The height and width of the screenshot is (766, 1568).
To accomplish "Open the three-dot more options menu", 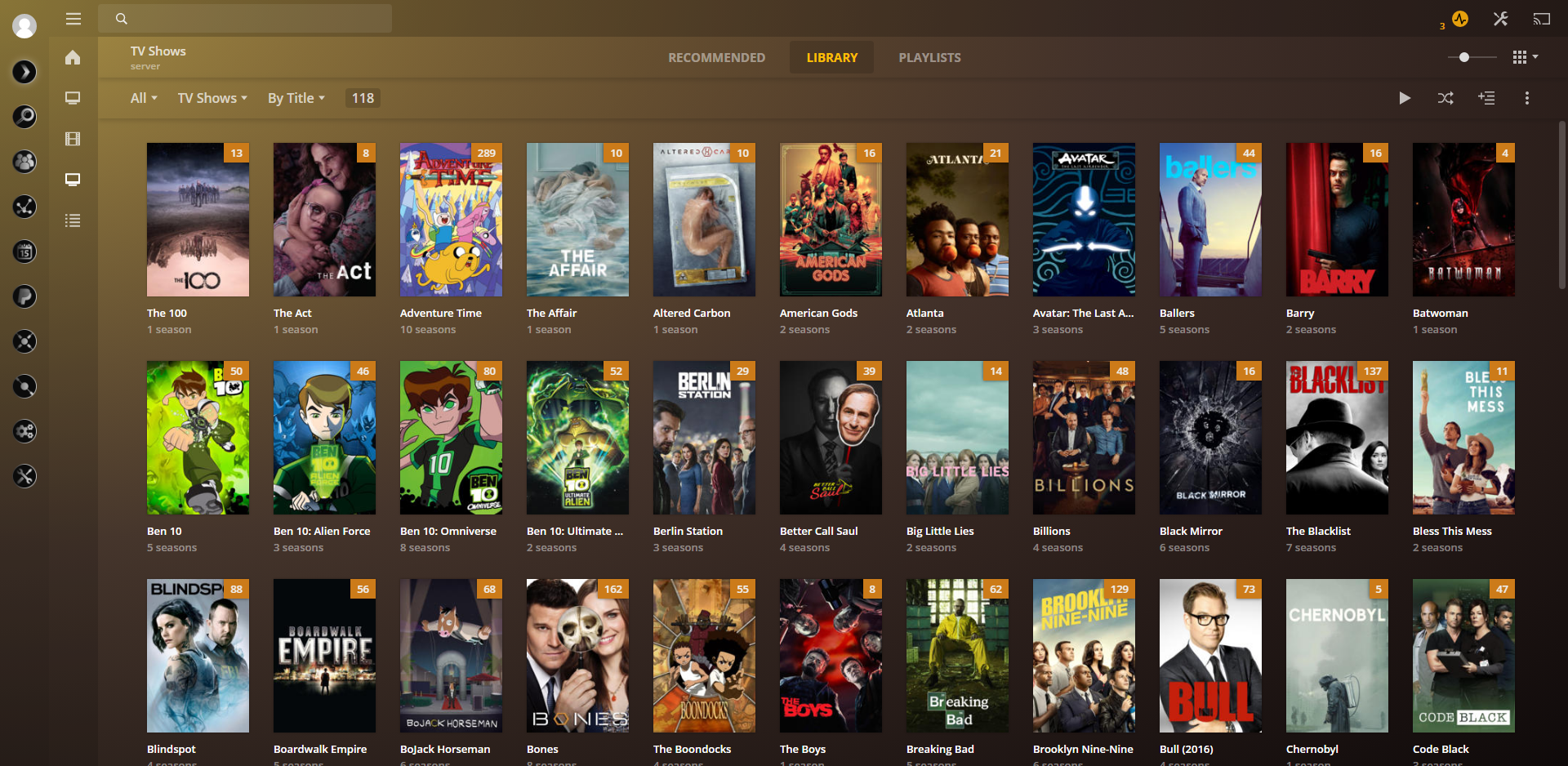I will 1527,98.
